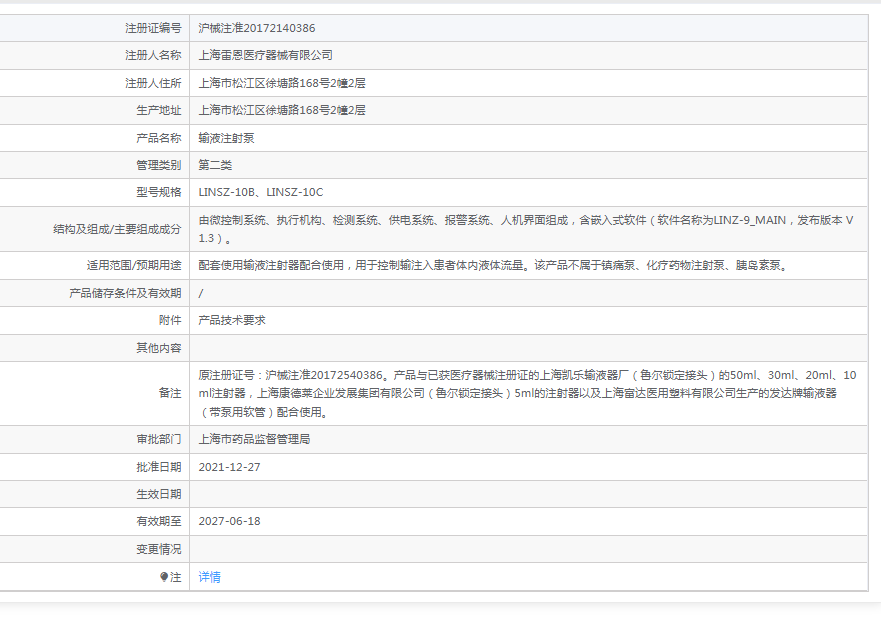Viewport: 881px width, 617px height.
Task: Click the attachment 产品技术要求
Action: point(232,320)
